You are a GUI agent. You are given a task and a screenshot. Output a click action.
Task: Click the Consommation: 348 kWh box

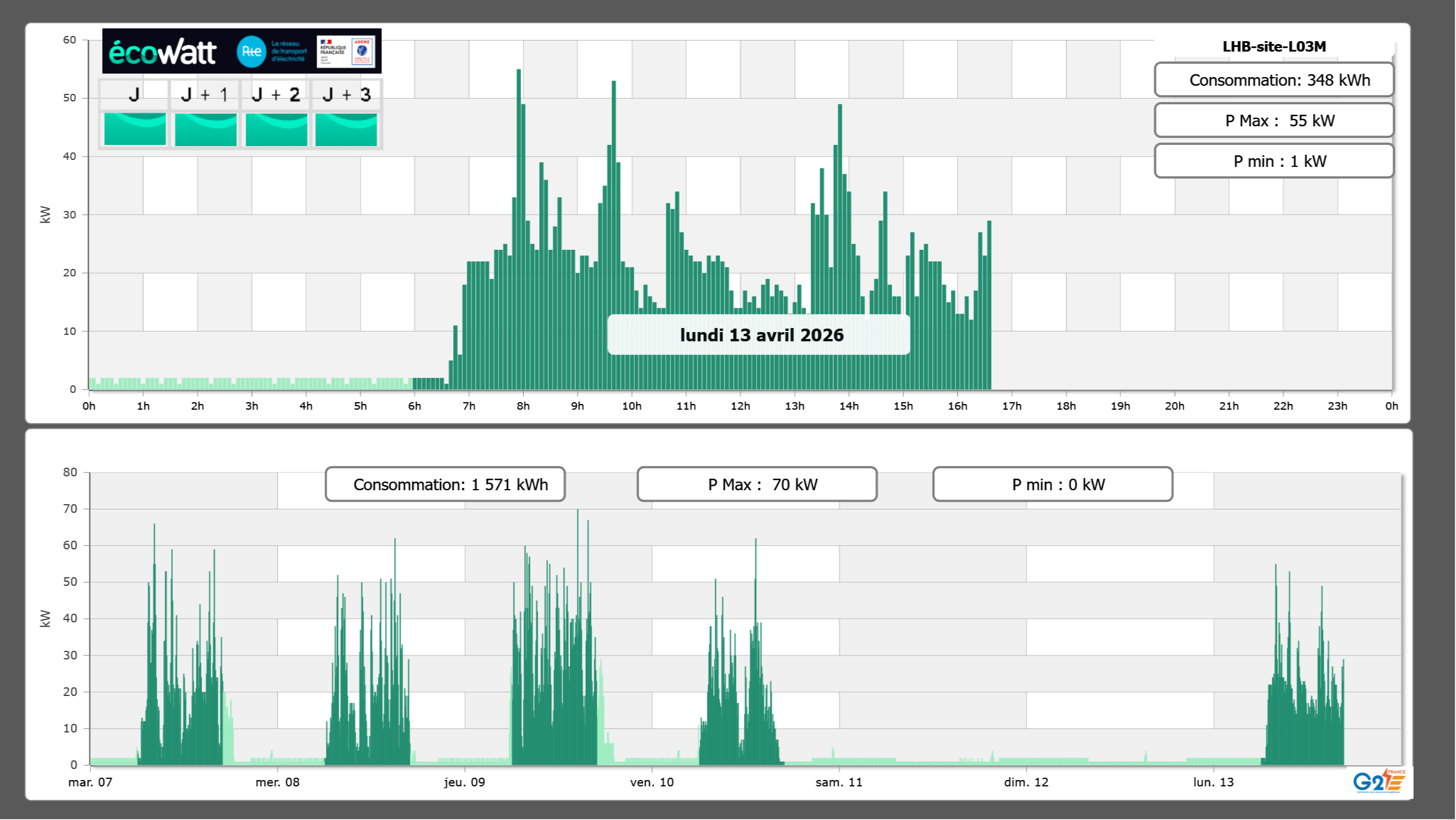(1273, 80)
